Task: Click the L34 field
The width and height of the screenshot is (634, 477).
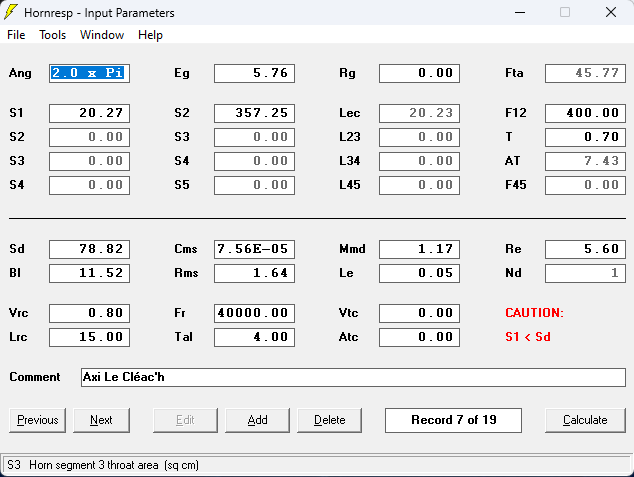Action: (x=419, y=161)
